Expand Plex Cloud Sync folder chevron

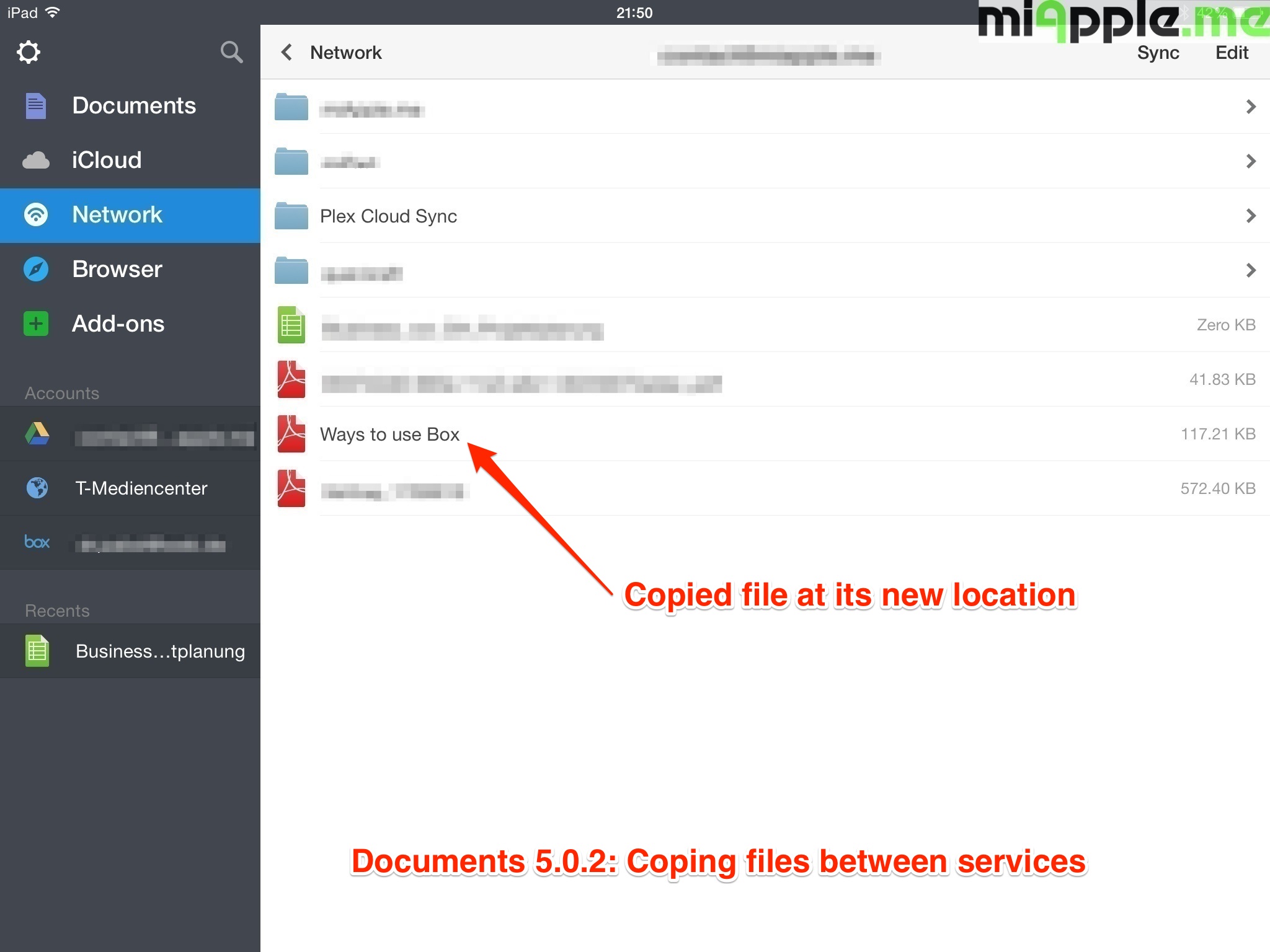pos(1250,216)
